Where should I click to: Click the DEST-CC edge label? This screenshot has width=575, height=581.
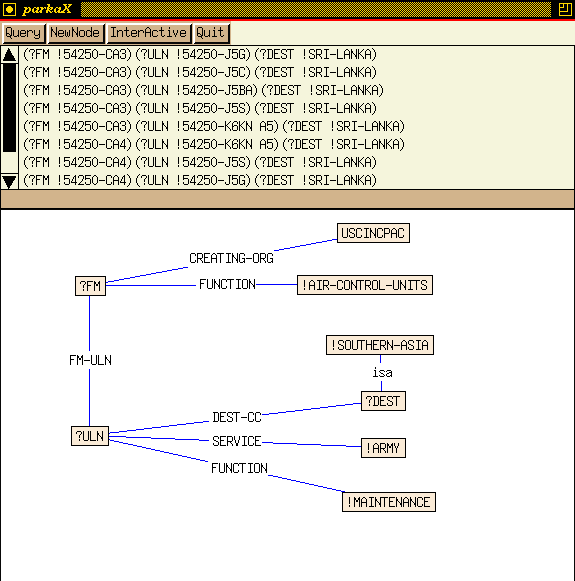point(237,417)
